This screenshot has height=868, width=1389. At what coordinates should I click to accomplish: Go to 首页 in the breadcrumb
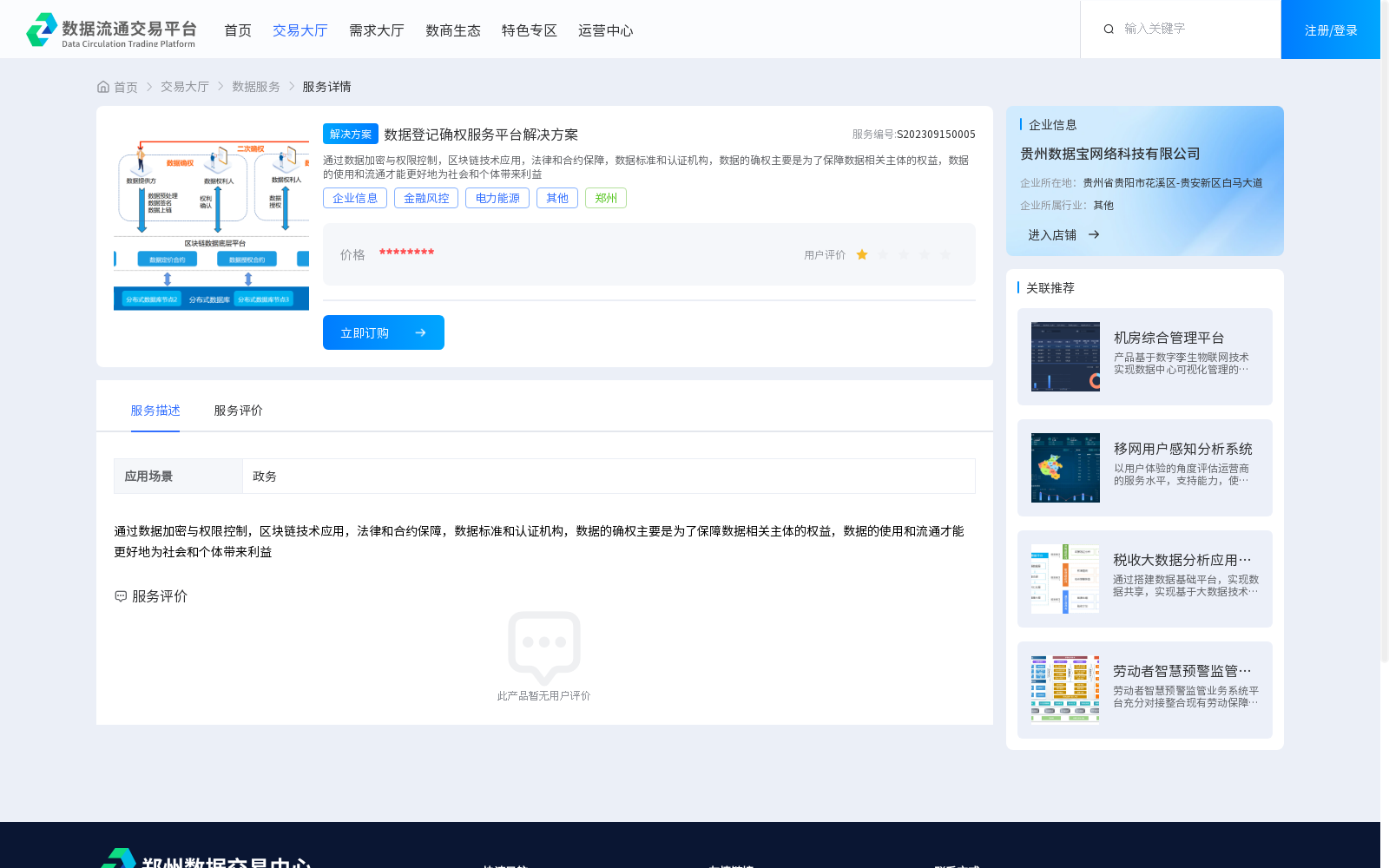(126, 87)
